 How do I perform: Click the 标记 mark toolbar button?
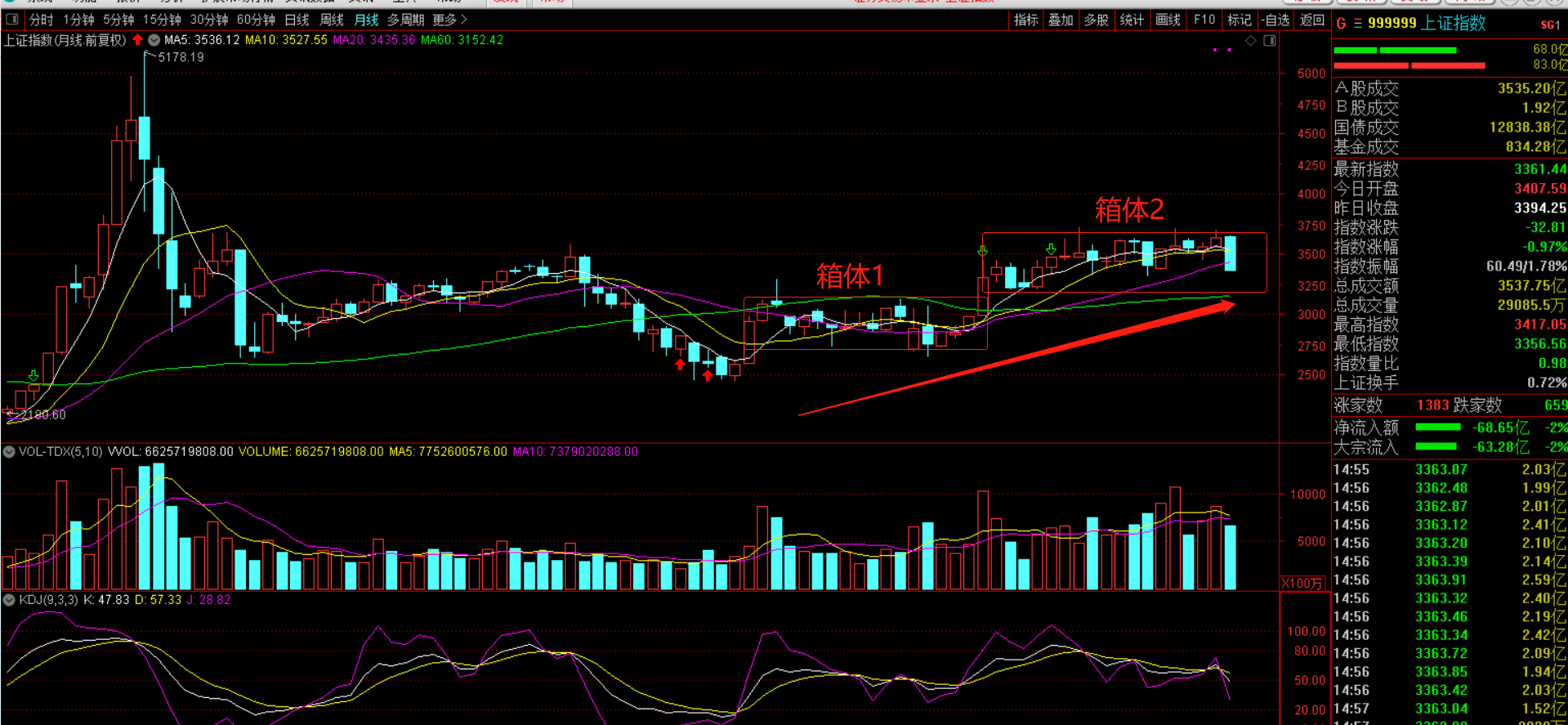click(1239, 20)
